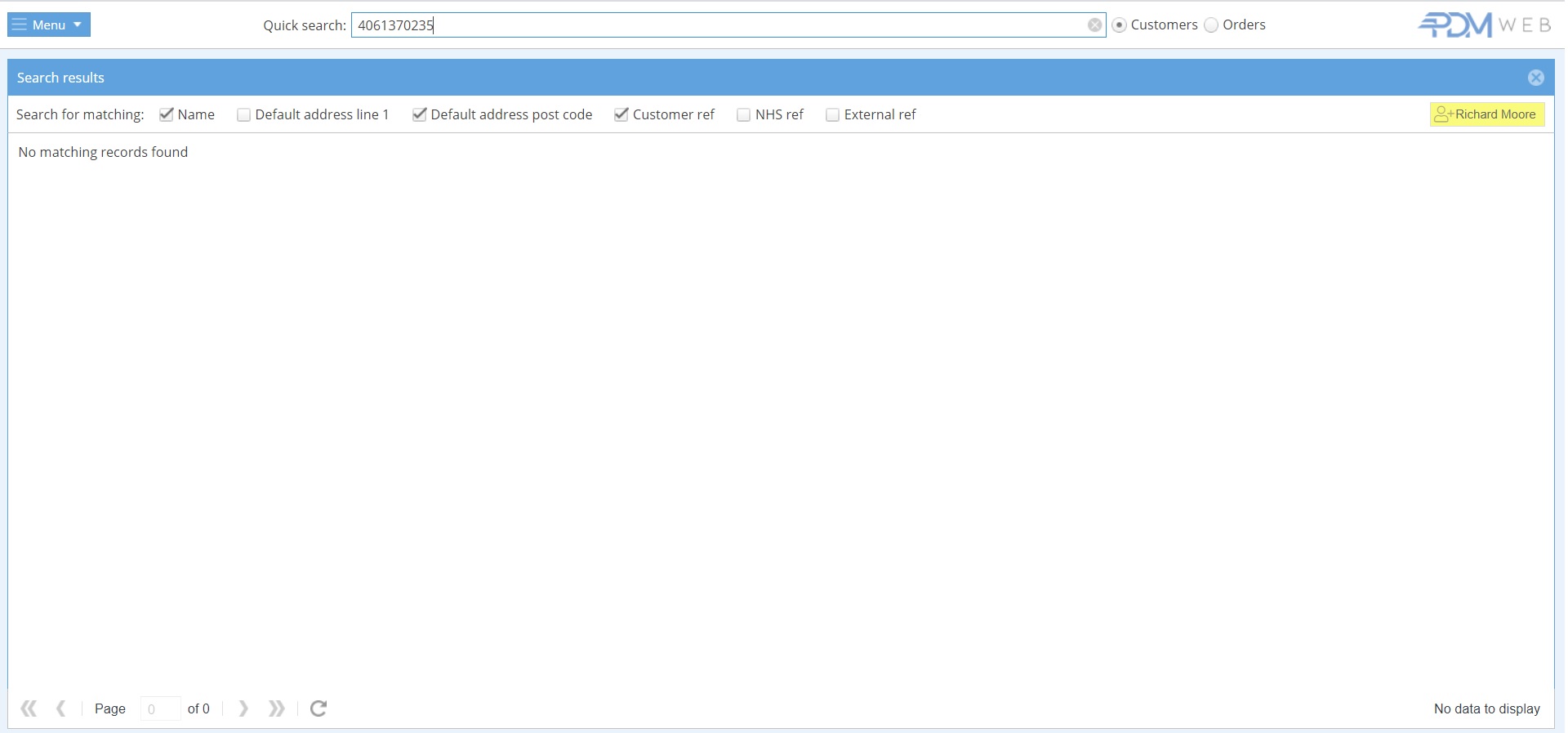
Task: Click the page number input field
Action: tap(160, 708)
